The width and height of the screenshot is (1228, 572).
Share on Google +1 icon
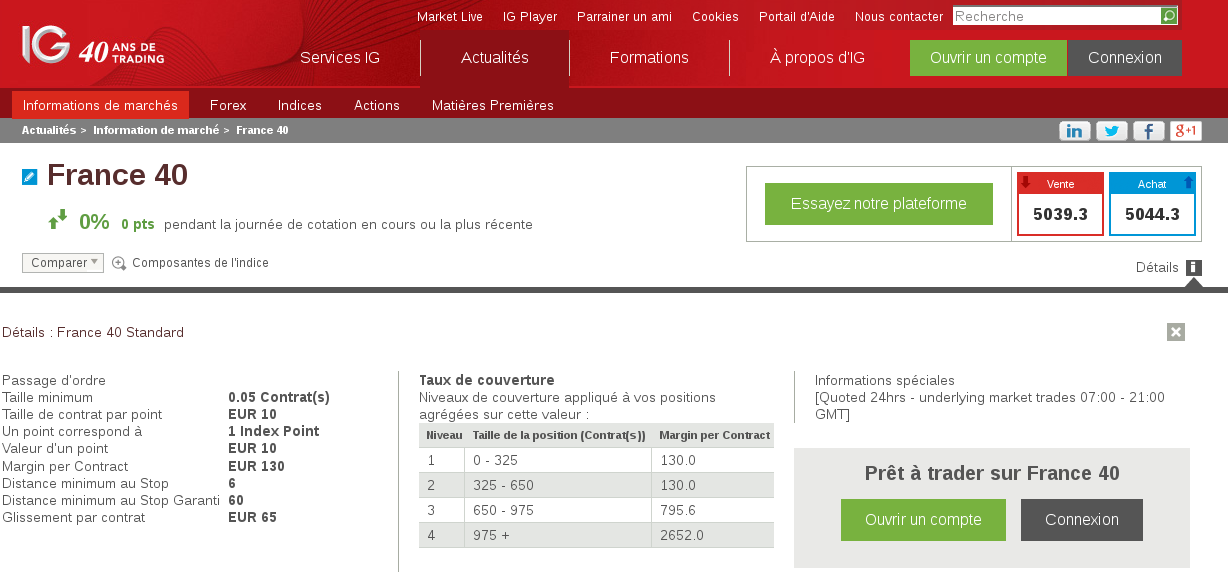(1185, 131)
